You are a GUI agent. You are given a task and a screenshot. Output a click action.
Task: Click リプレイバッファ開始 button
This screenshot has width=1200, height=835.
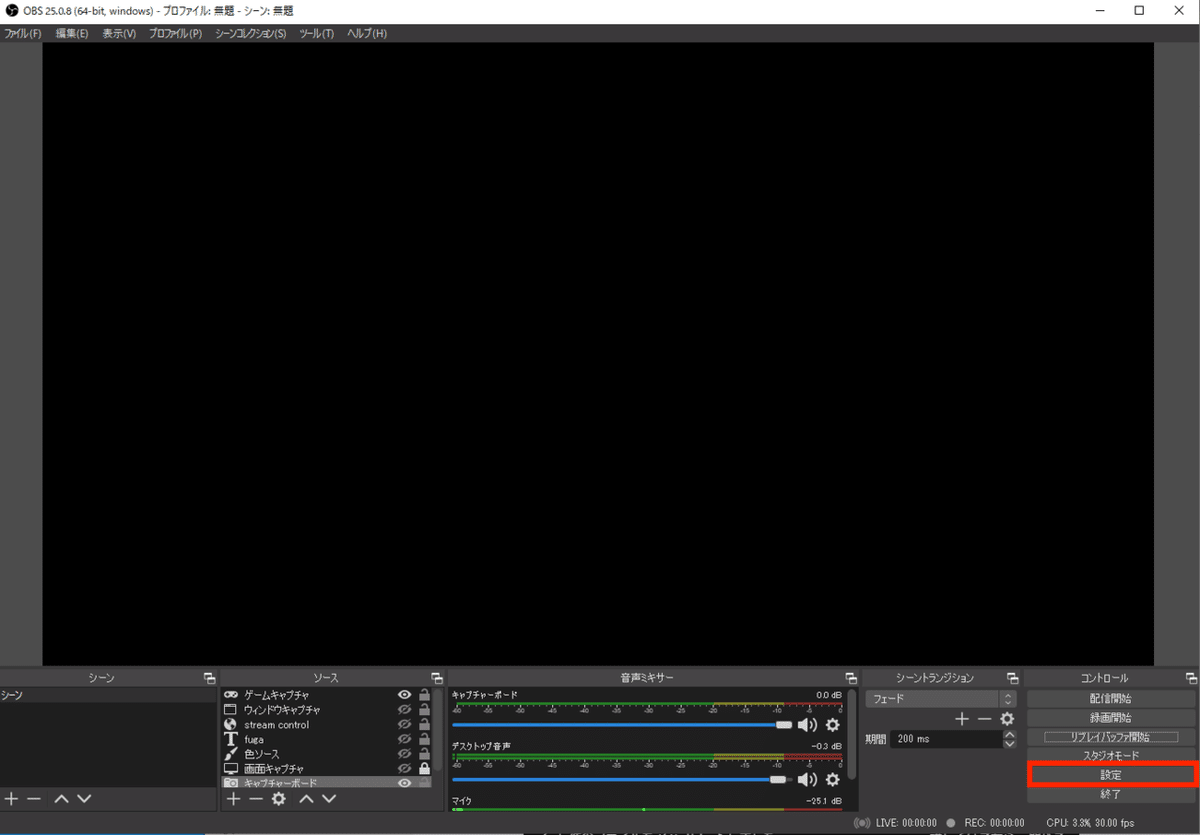pos(1110,736)
